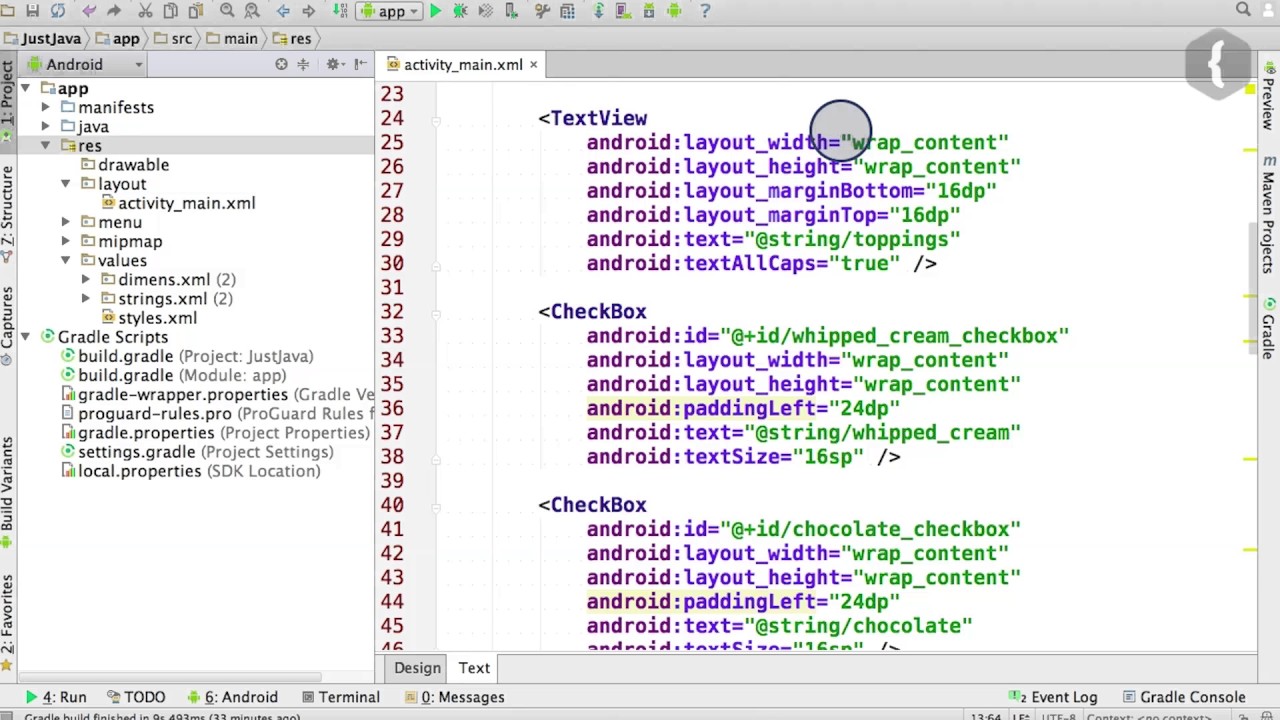Collapse the values folder arrow
The width and height of the screenshot is (1280, 720).
[66, 260]
